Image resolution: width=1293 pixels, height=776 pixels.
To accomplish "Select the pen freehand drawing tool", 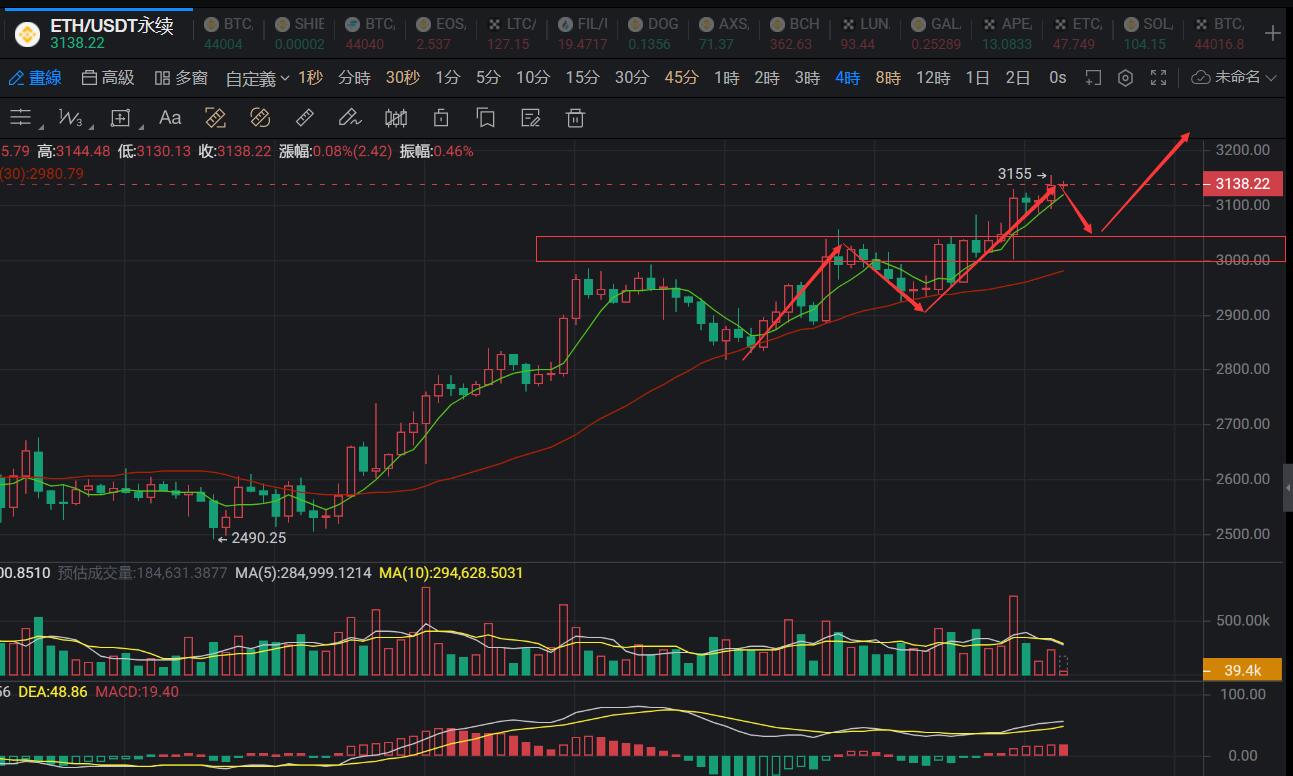I will pos(349,118).
